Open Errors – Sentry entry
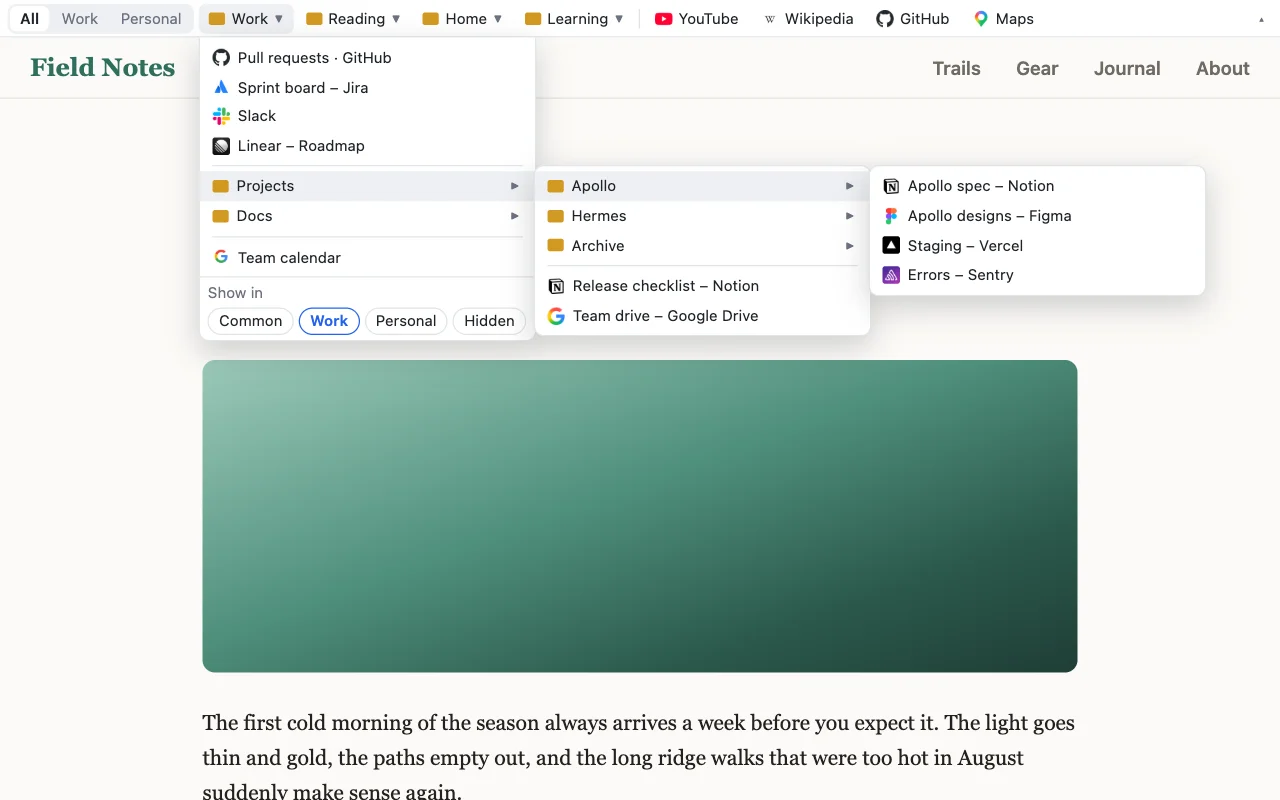Screen dimensions: 1280x800 [x=1037, y=275]
